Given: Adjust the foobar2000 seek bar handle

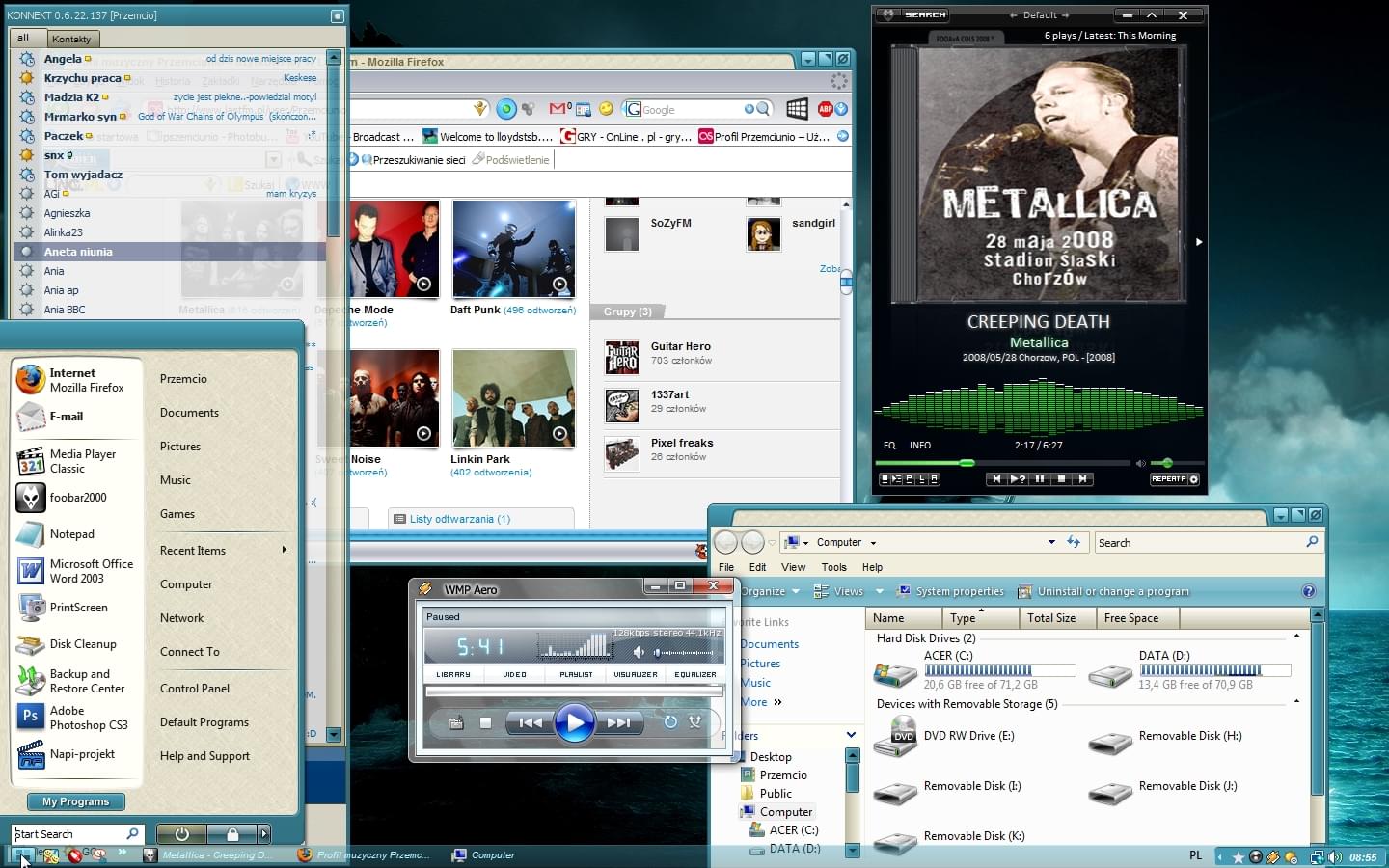Looking at the screenshot, I should tap(967, 463).
